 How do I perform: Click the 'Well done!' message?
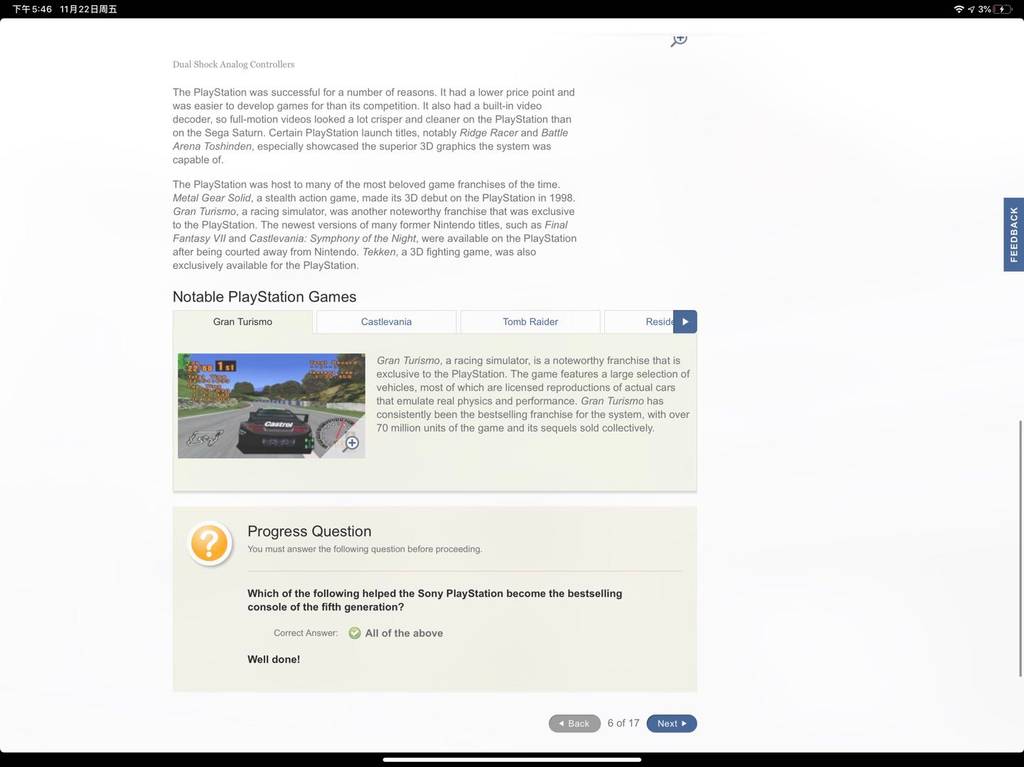tap(274, 659)
